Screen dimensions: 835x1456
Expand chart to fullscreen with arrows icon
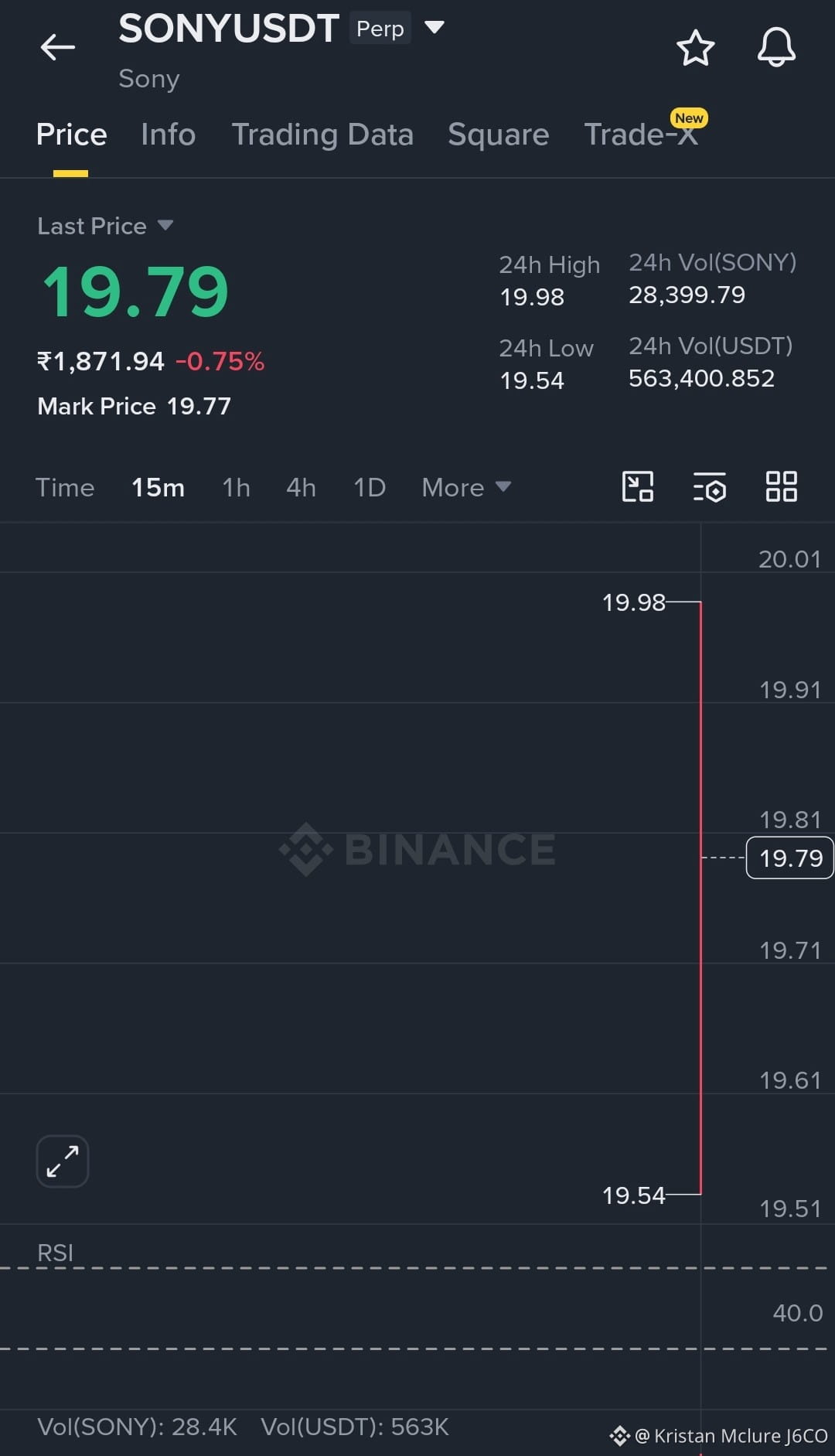pyautogui.click(x=63, y=1161)
